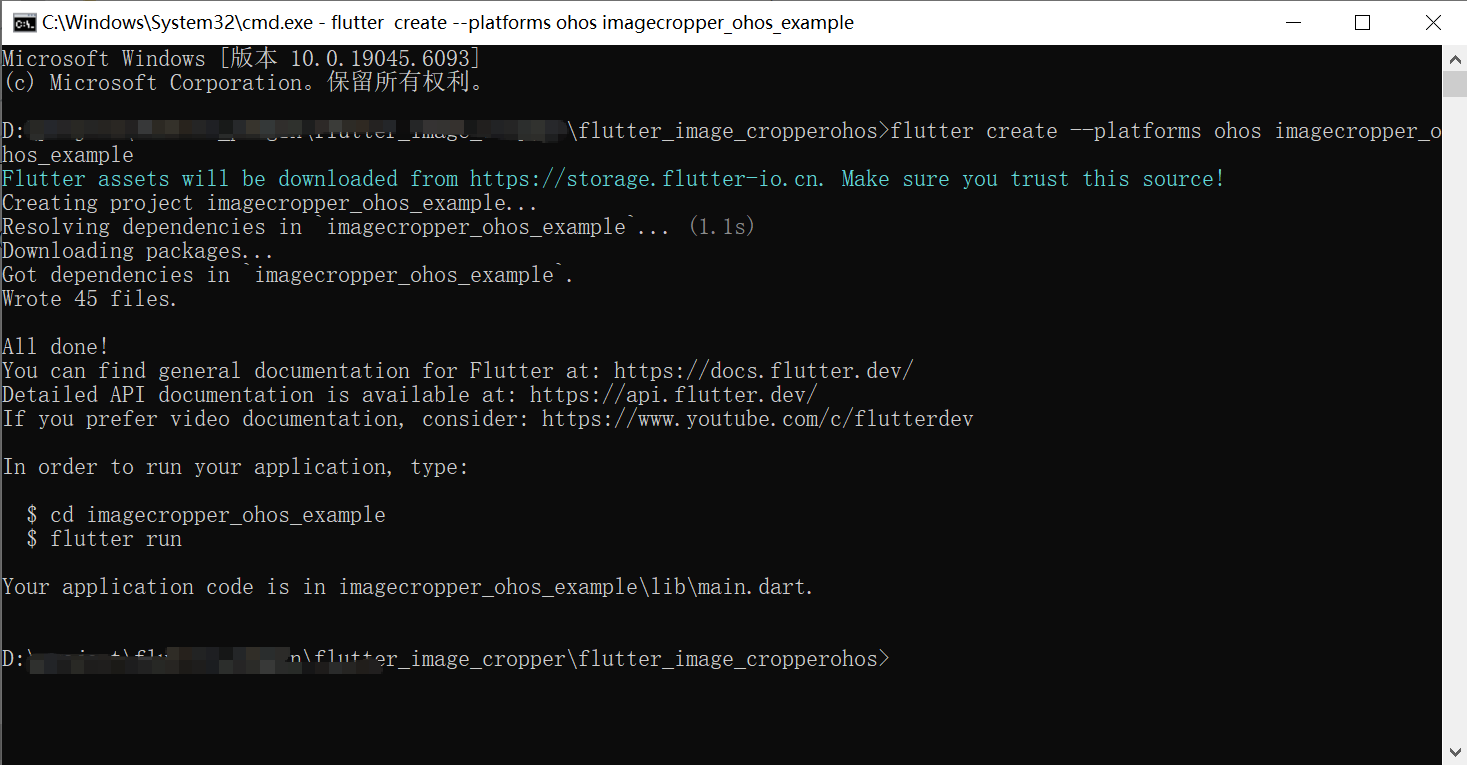Image resolution: width=1467 pixels, height=765 pixels.
Task: Click the scrollbar up arrow
Action: (1454, 58)
